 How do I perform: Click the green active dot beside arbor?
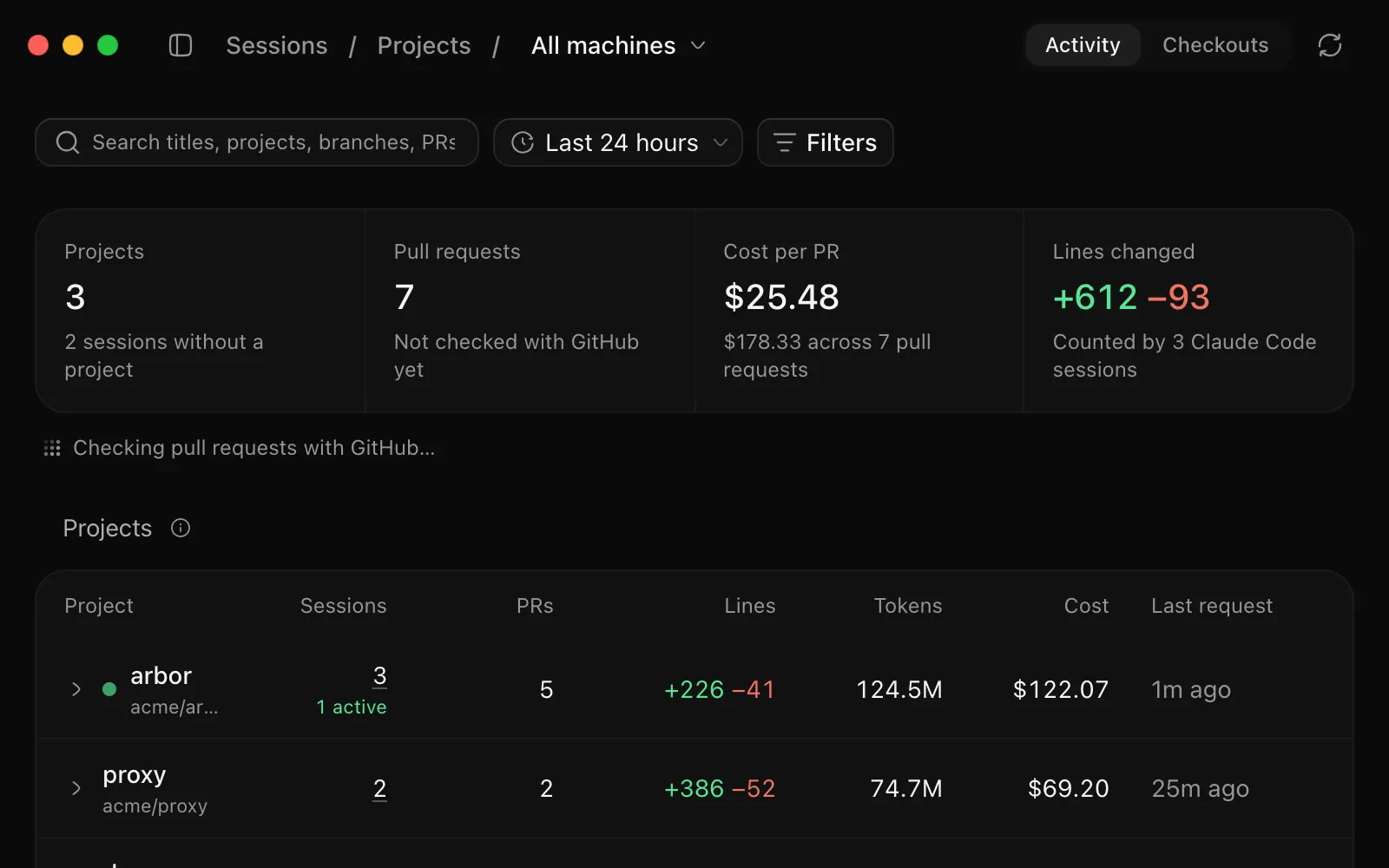(109, 689)
